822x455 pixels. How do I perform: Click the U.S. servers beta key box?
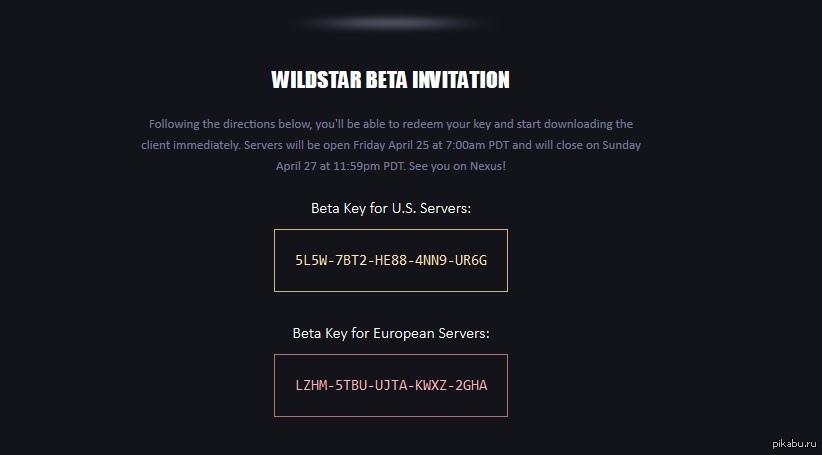pyautogui.click(x=390, y=260)
